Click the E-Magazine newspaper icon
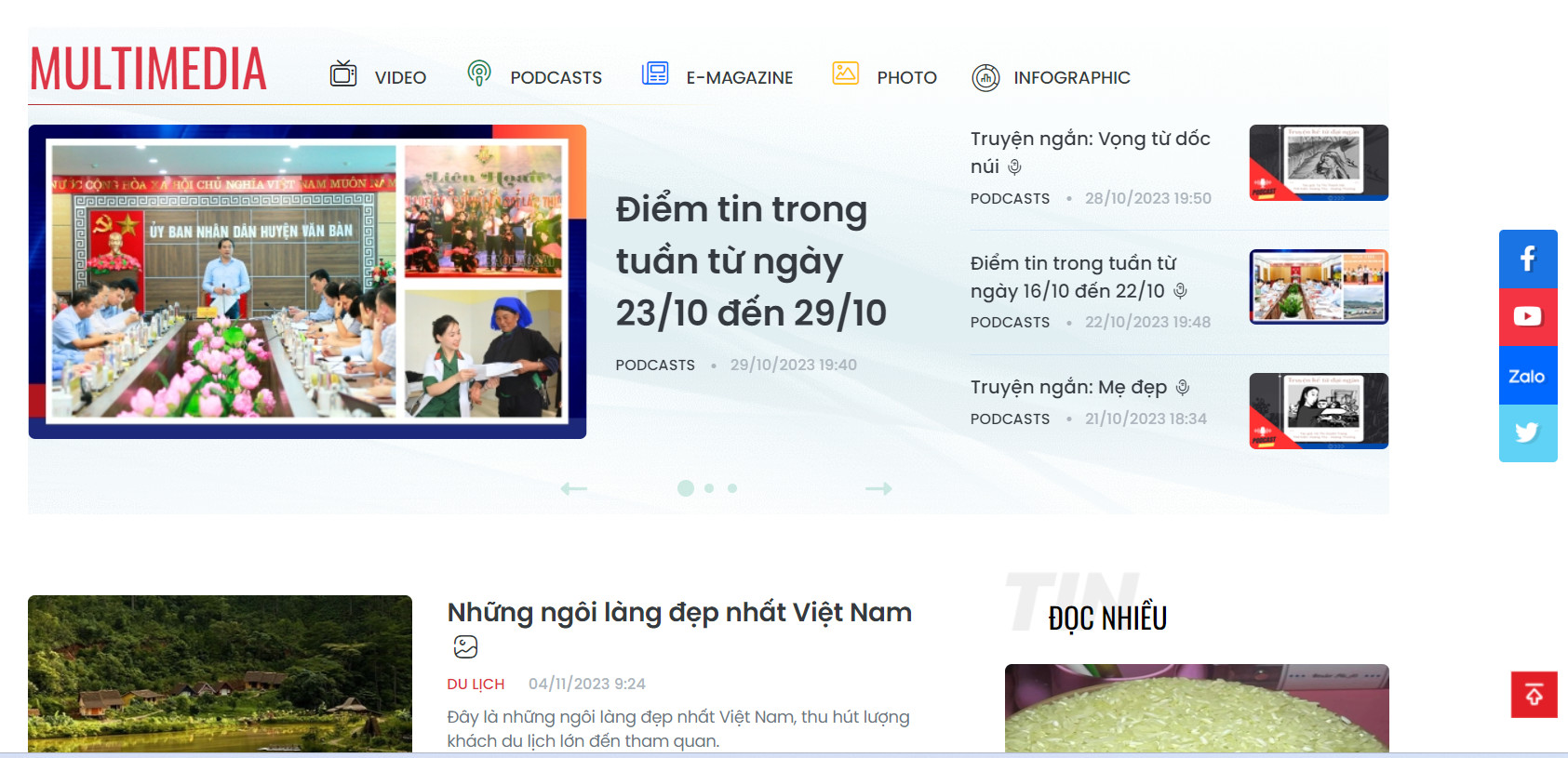This screenshot has height=758, width=1568. point(655,73)
